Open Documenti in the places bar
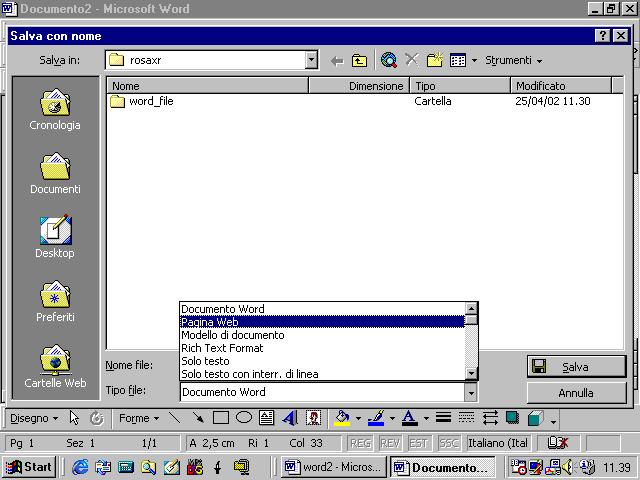640x480 pixels. click(x=55, y=173)
